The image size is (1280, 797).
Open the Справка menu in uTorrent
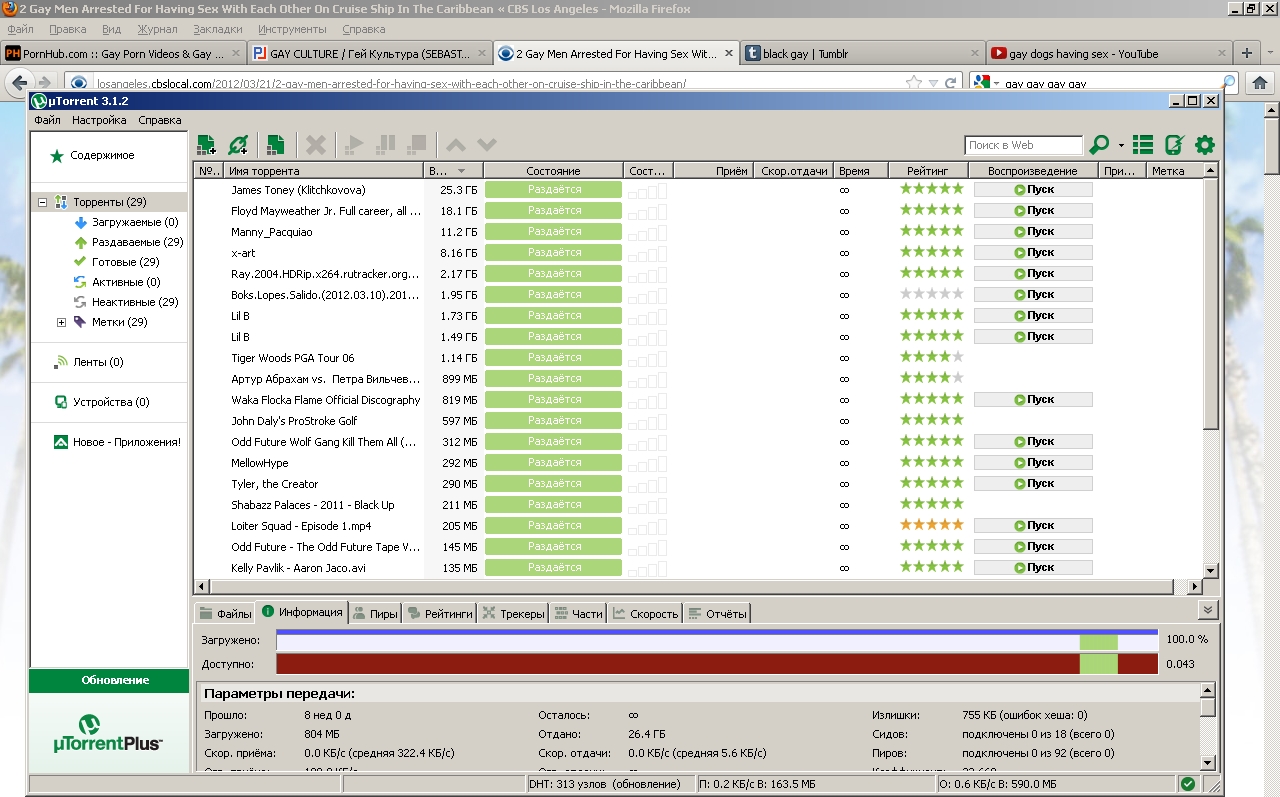(x=160, y=120)
